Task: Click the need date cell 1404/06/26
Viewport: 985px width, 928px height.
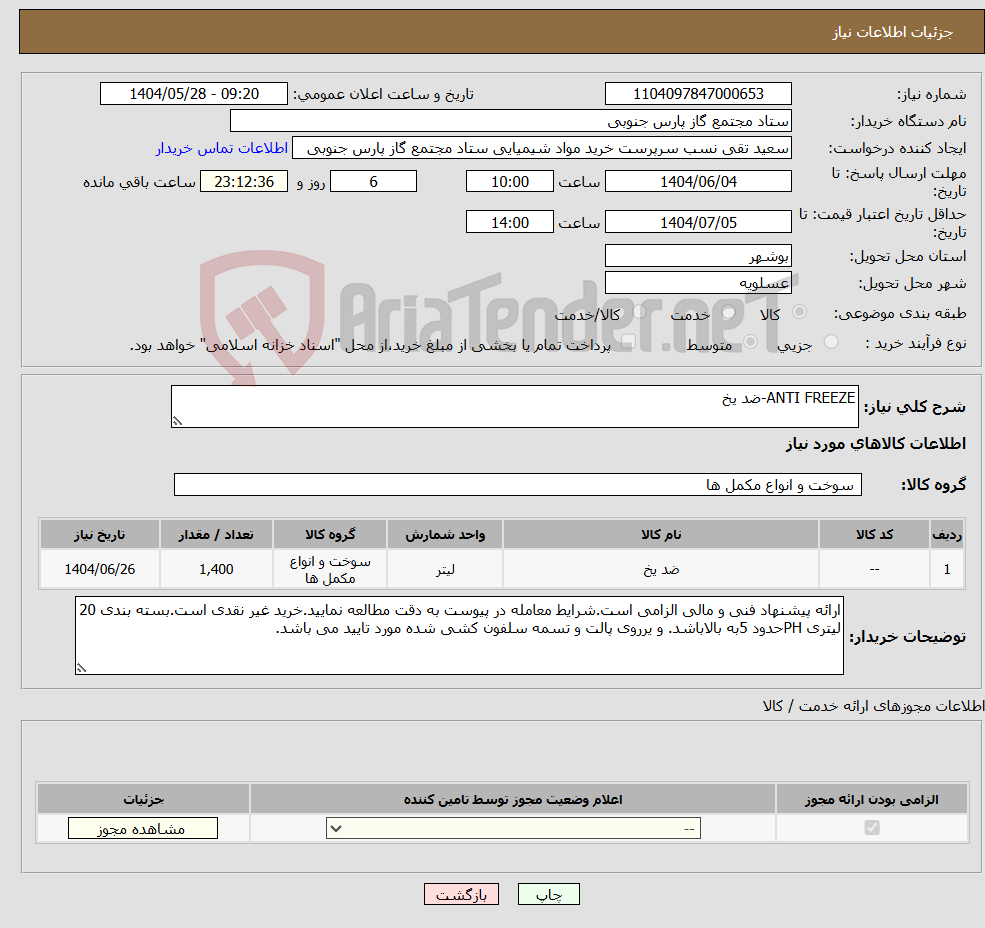Action: (x=100, y=569)
